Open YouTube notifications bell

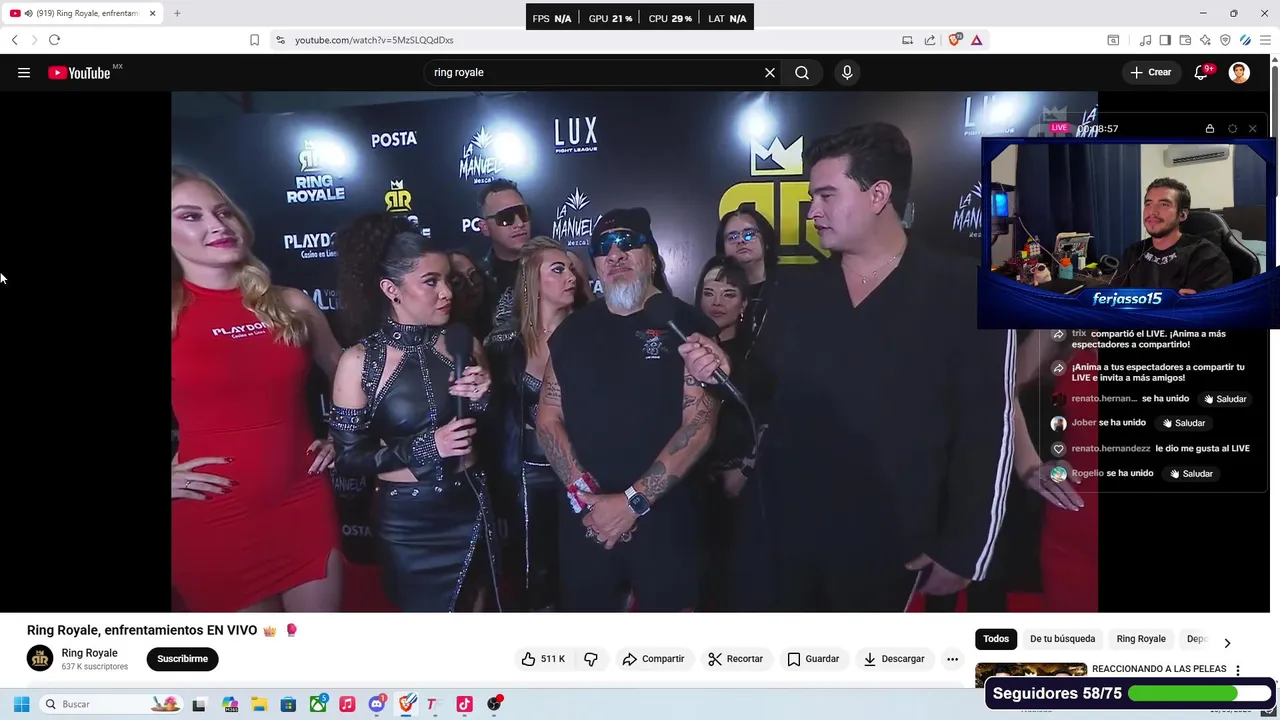click(x=1201, y=72)
